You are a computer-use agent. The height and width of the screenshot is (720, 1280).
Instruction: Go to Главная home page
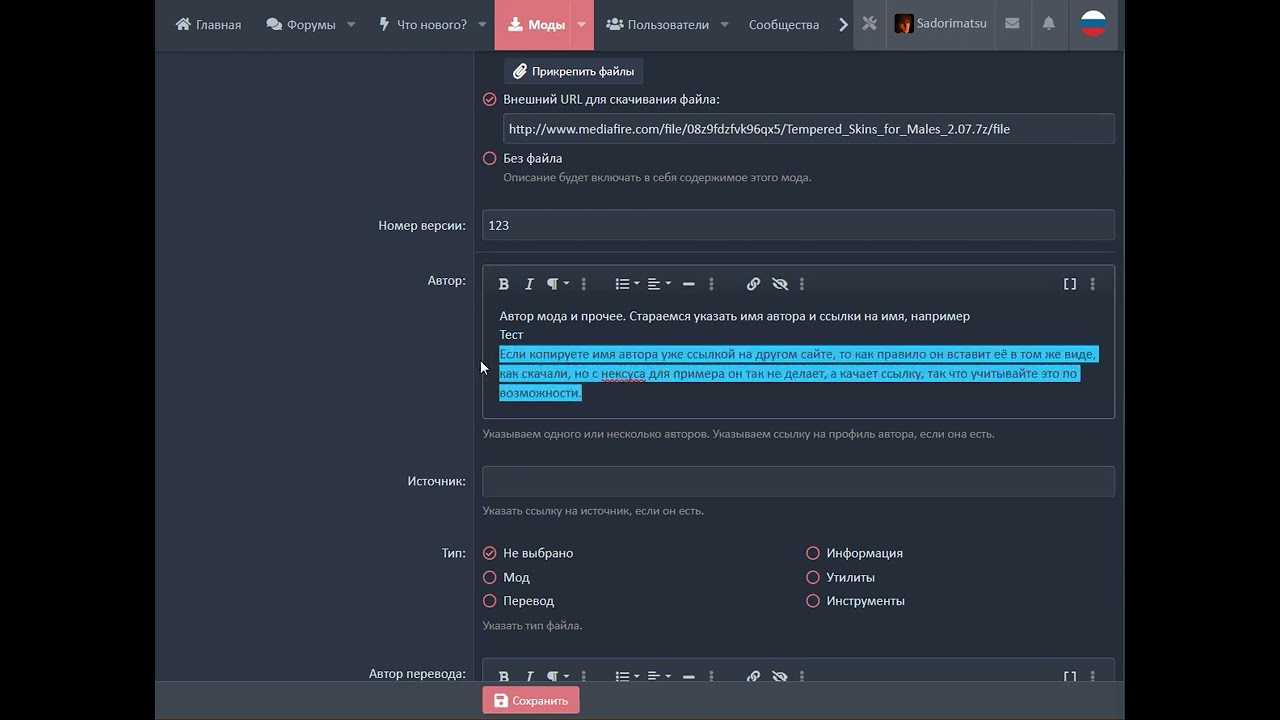208,24
